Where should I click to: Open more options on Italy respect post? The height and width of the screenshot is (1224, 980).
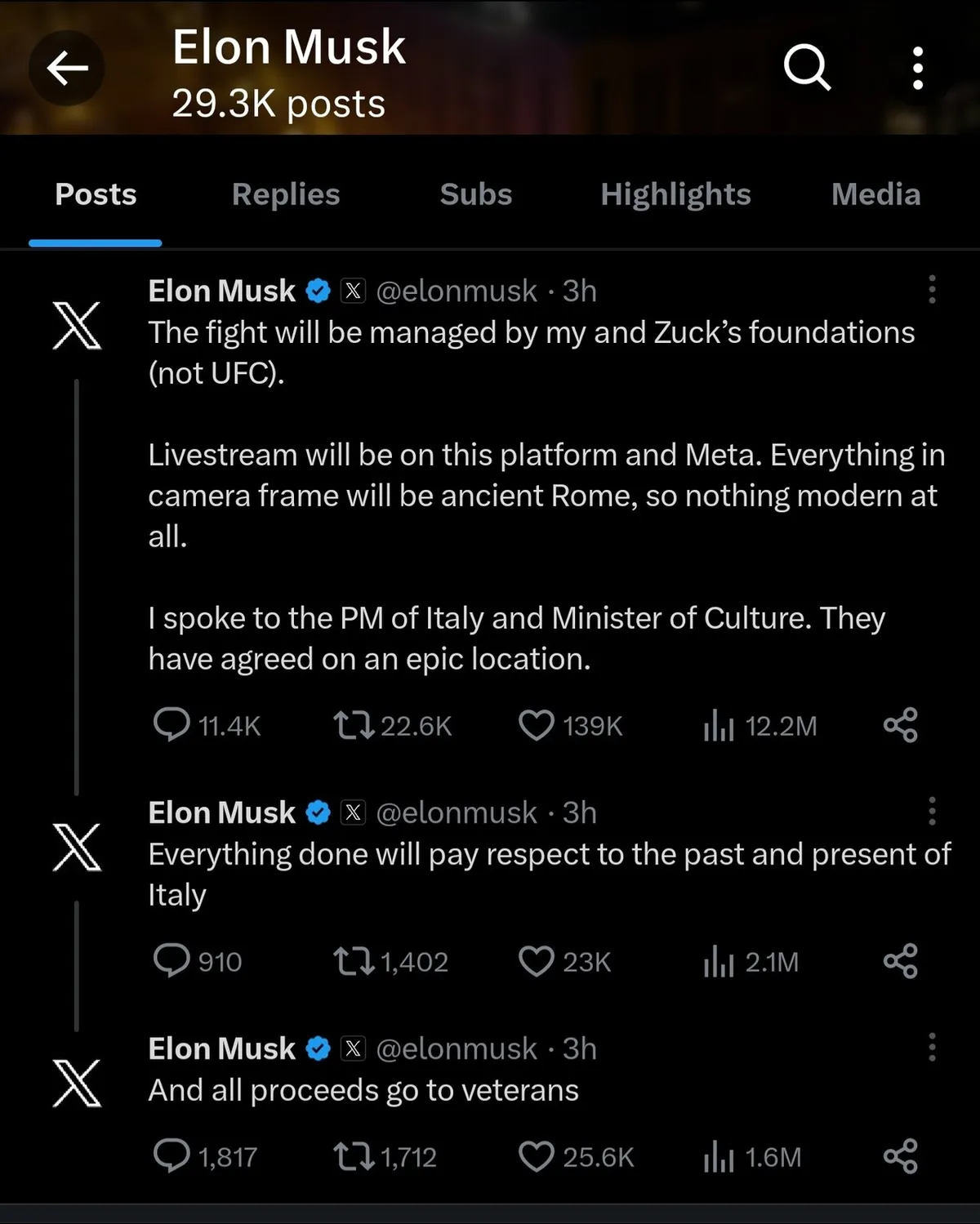[932, 812]
